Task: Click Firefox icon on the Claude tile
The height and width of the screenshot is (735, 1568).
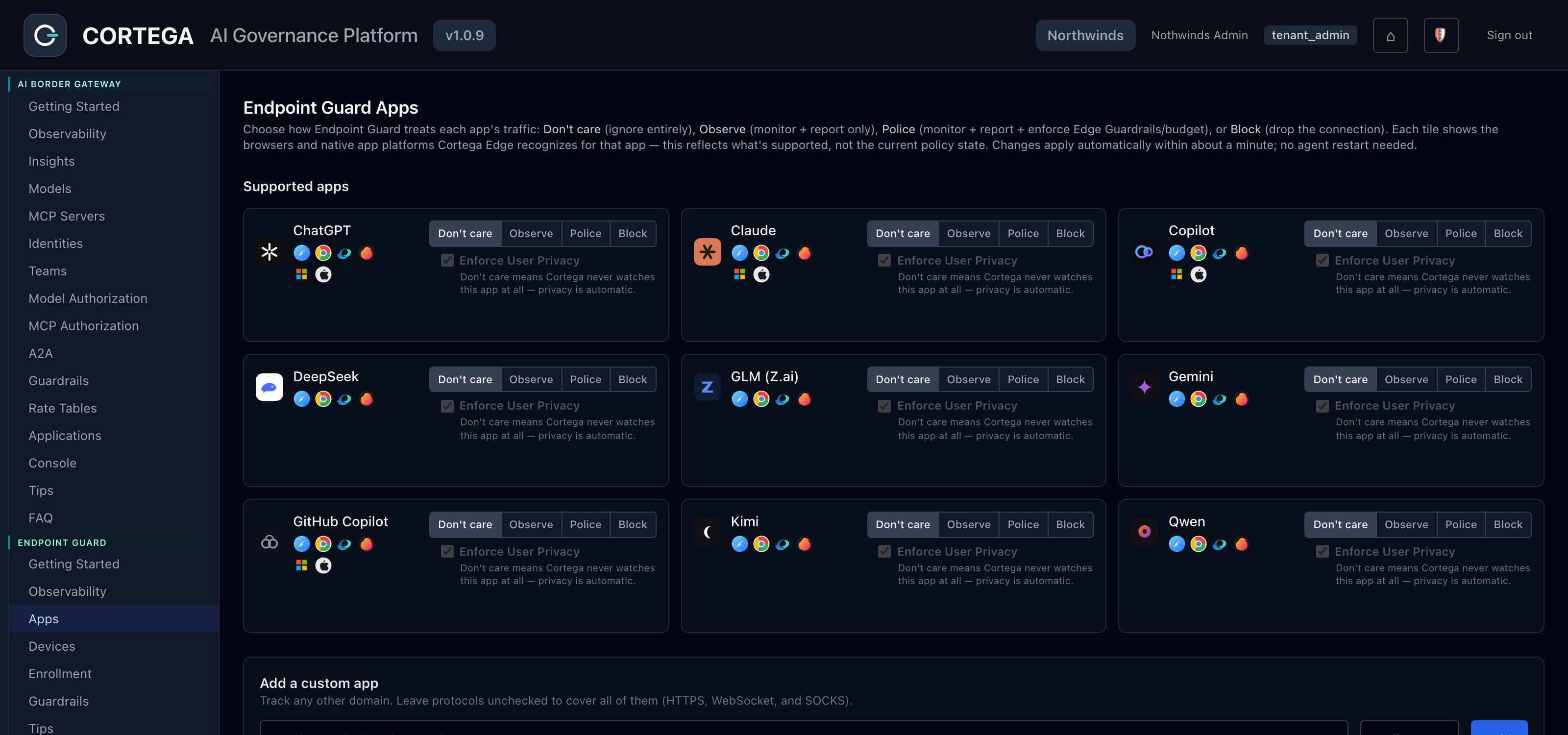Action: tap(805, 253)
